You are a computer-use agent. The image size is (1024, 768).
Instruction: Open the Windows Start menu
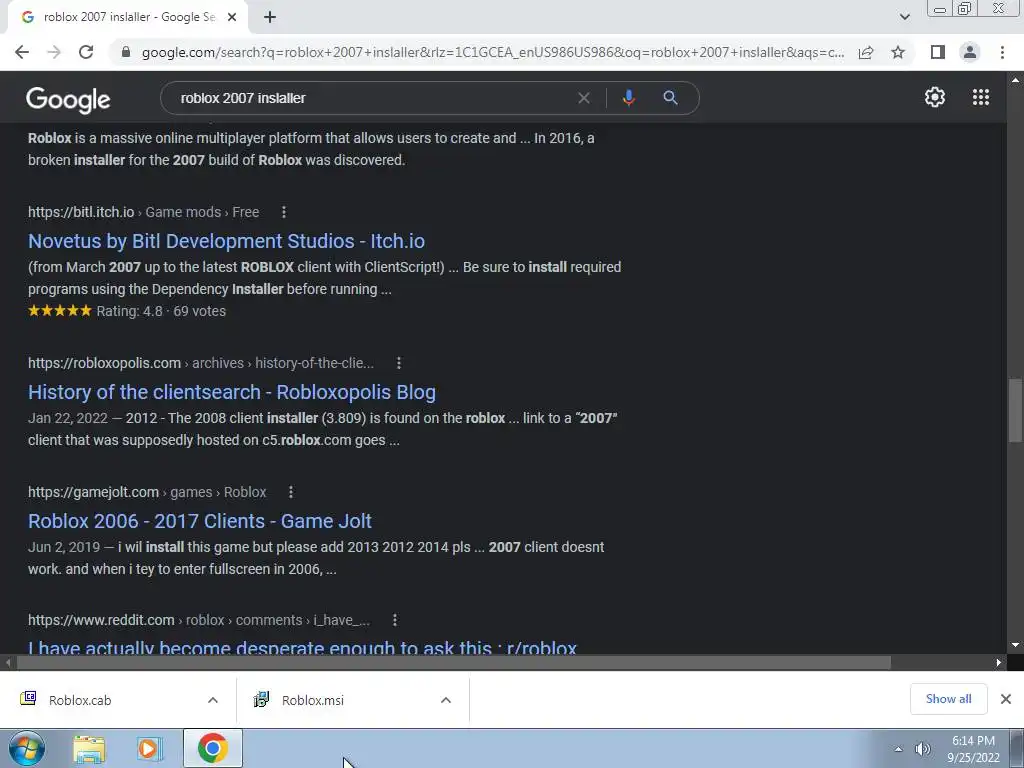click(26, 748)
